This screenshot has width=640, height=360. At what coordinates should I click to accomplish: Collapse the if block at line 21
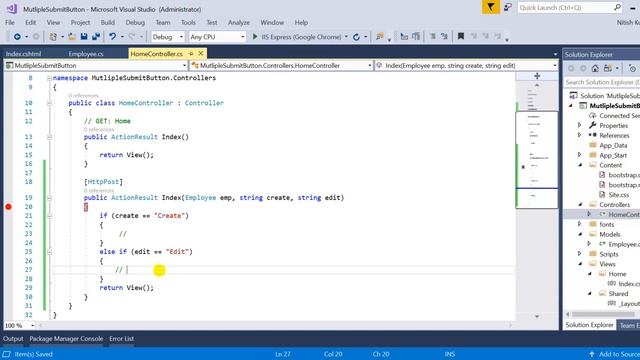(x=49, y=216)
